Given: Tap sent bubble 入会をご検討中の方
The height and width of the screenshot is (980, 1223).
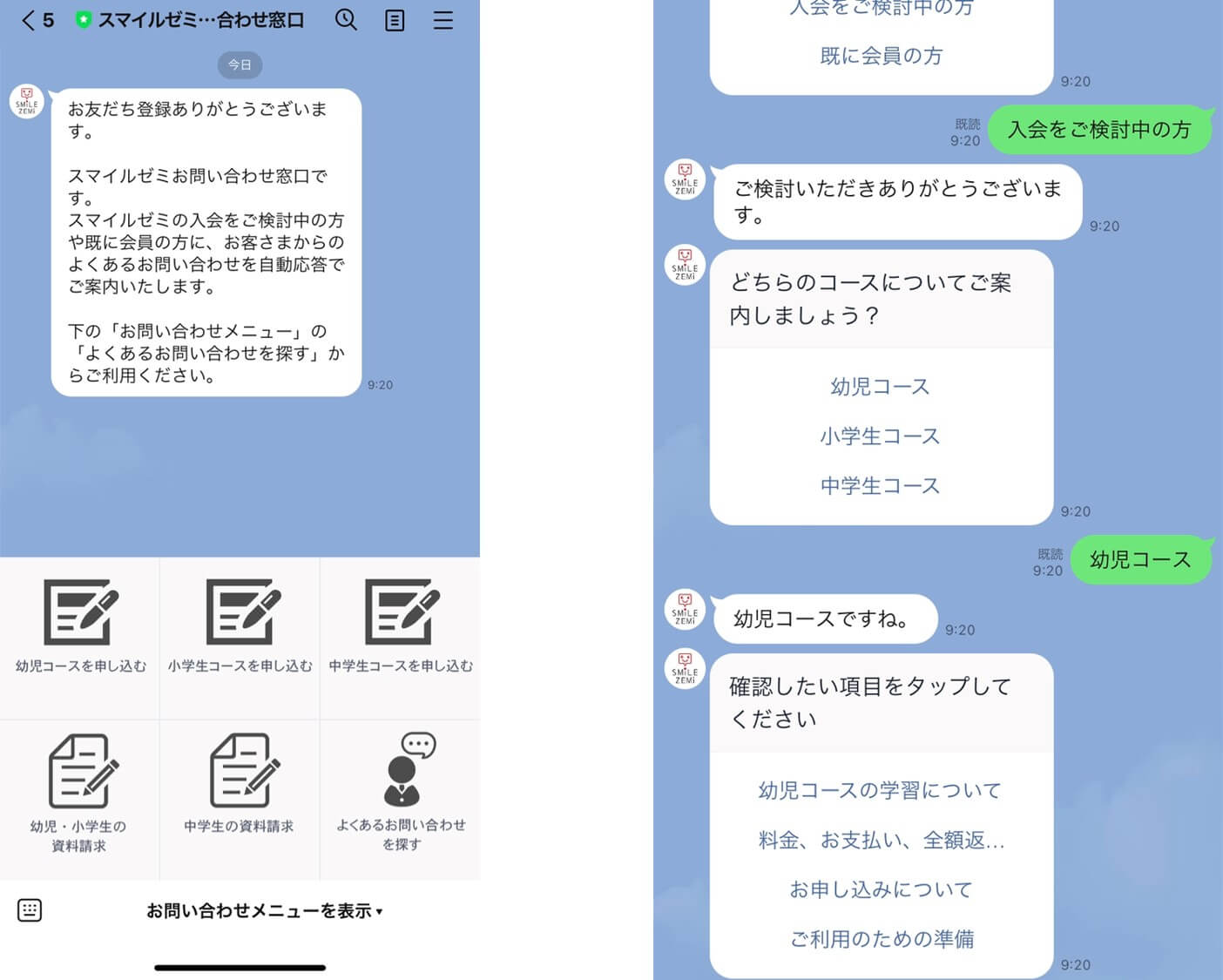Looking at the screenshot, I should [1100, 130].
